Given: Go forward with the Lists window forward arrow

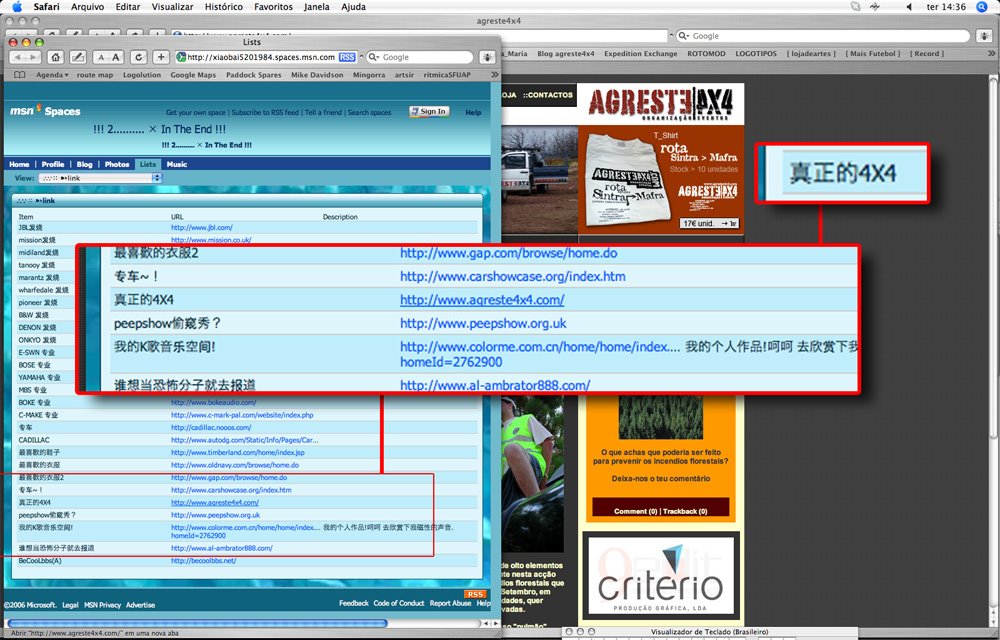Looking at the screenshot, I should (x=32, y=57).
